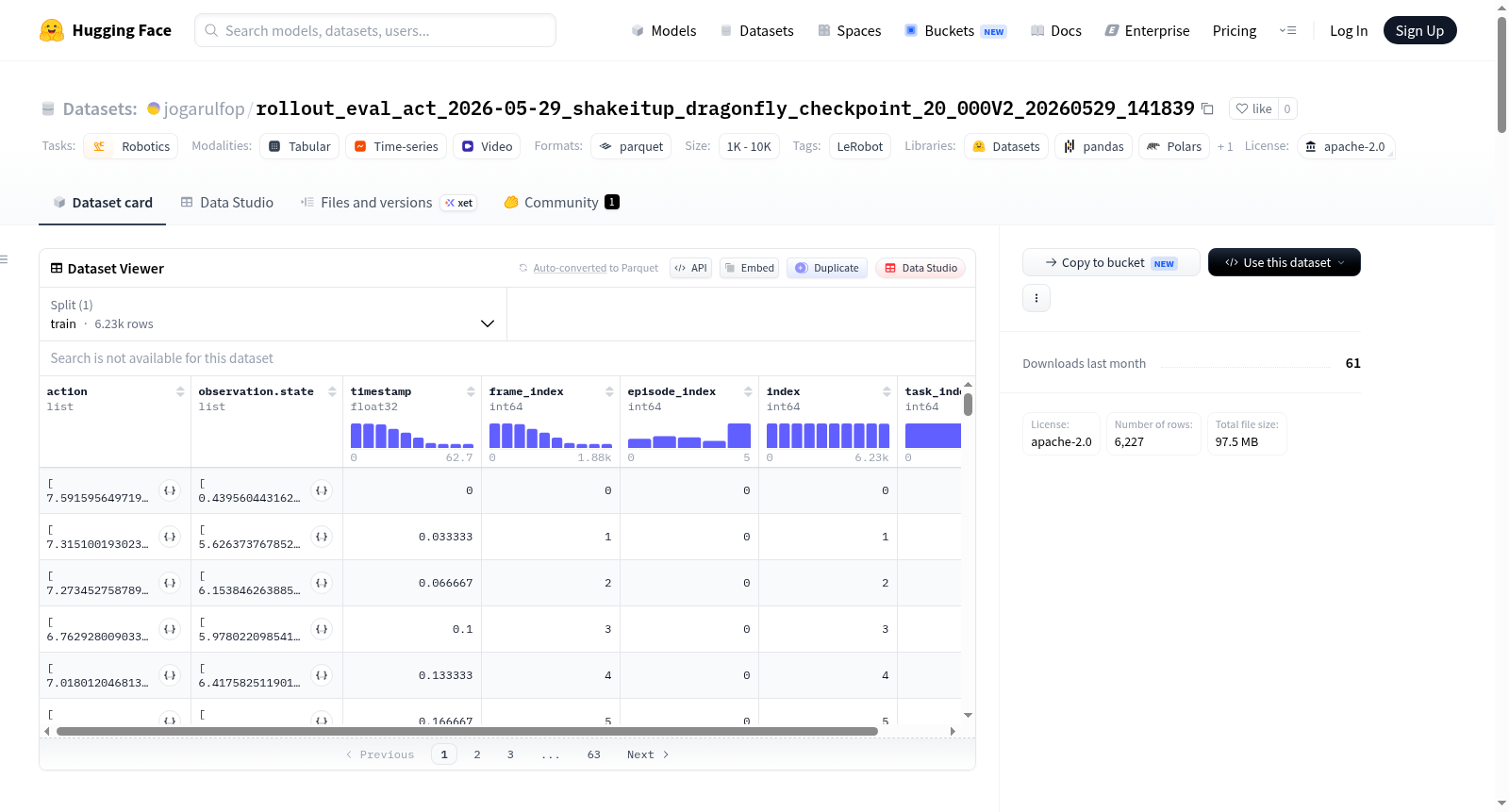The height and width of the screenshot is (812, 1509).
Task: Open the API button in Dataset Viewer
Action: click(690, 268)
